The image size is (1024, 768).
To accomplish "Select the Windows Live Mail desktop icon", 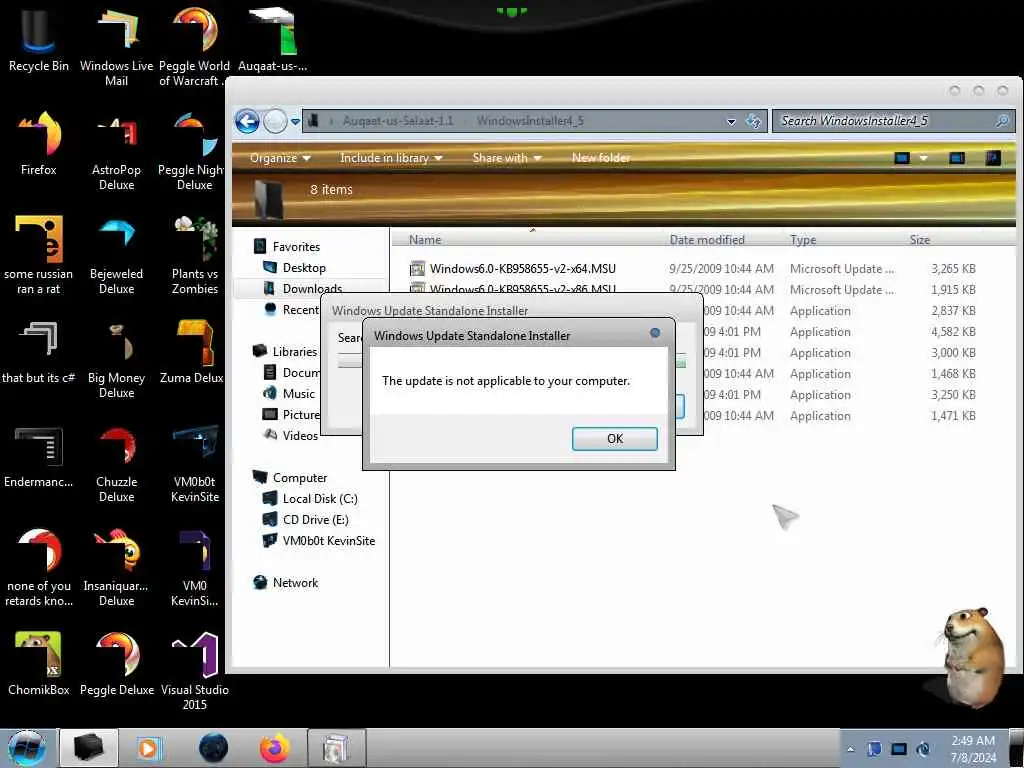I will (x=116, y=46).
